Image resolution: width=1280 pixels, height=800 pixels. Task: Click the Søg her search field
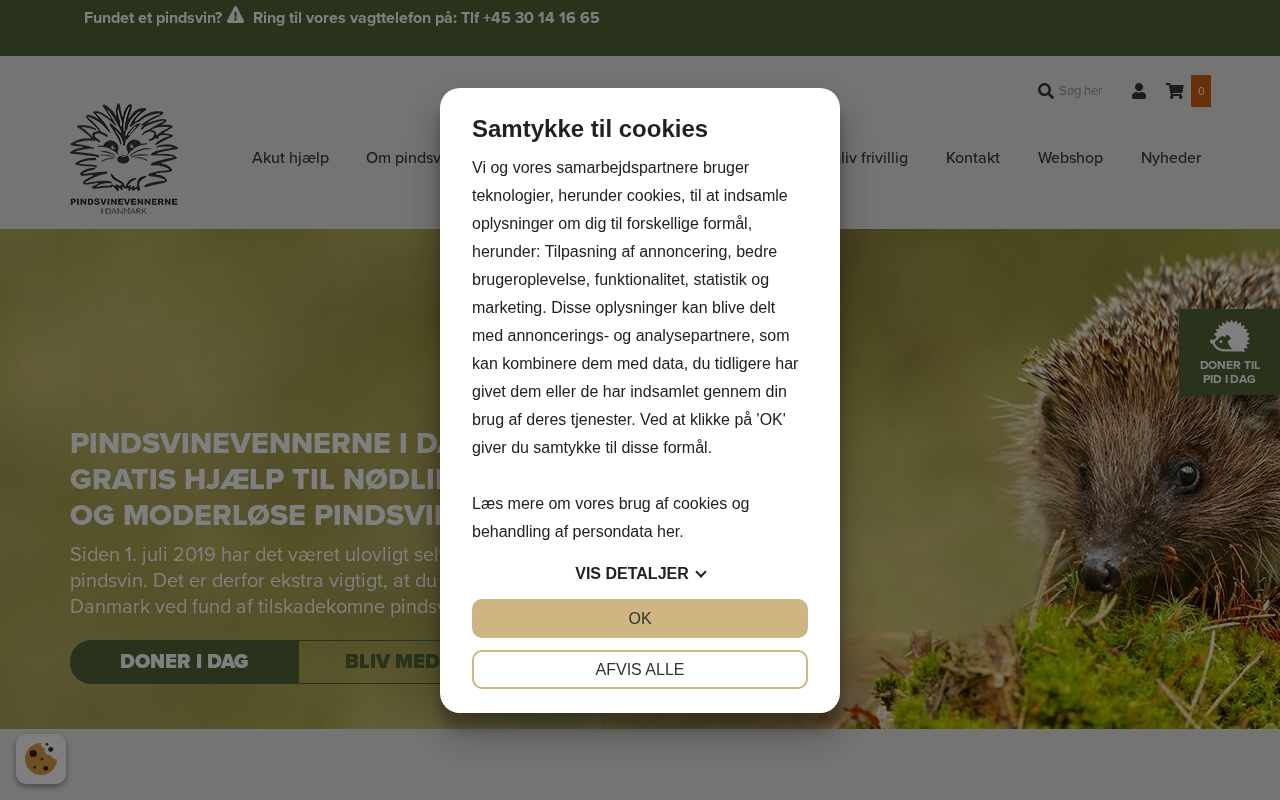point(1080,91)
